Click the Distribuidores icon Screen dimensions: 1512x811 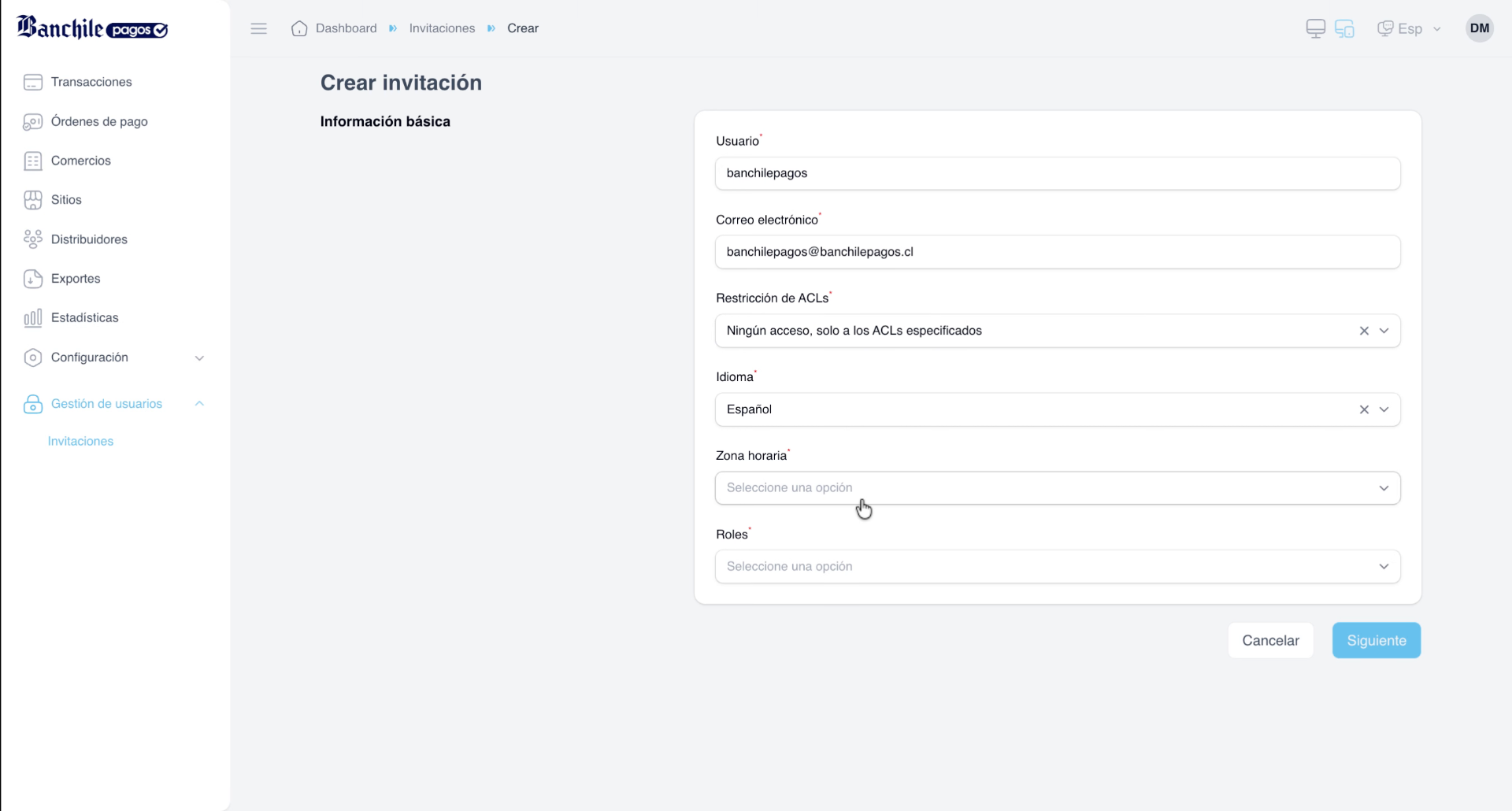(33, 239)
